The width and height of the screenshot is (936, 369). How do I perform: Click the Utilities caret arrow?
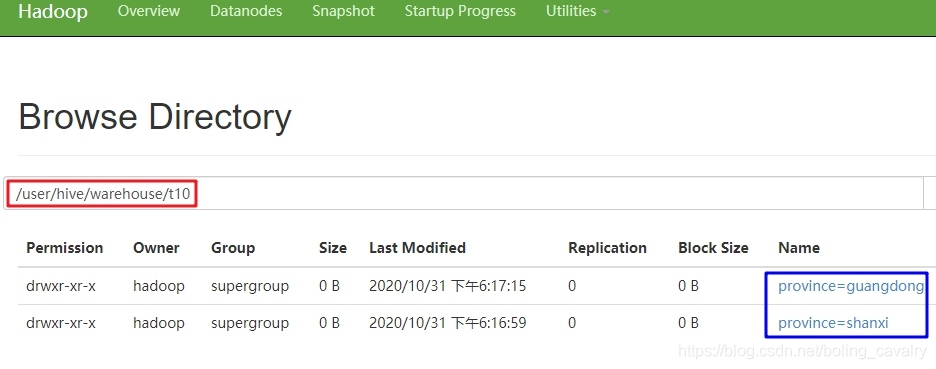(x=606, y=13)
